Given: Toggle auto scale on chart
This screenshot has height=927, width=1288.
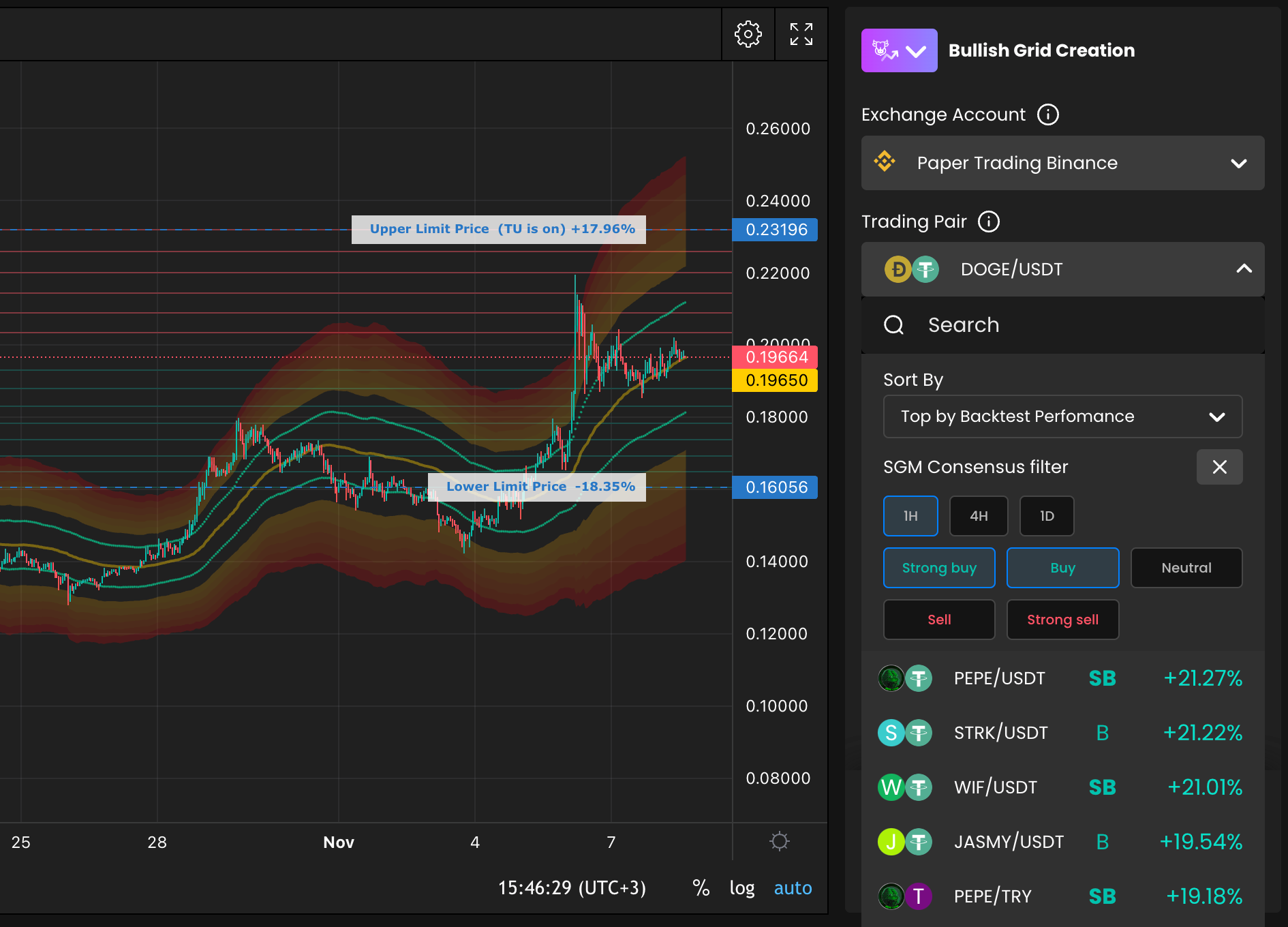Looking at the screenshot, I should [793, 888].
